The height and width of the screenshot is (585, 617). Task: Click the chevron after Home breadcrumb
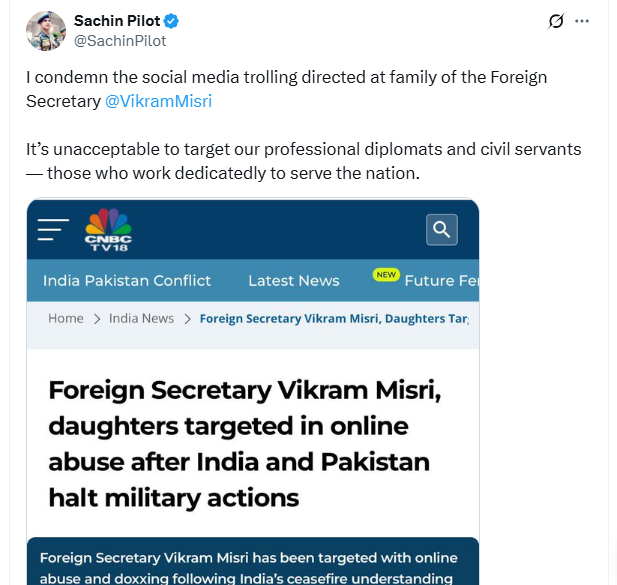coord(97,319)
